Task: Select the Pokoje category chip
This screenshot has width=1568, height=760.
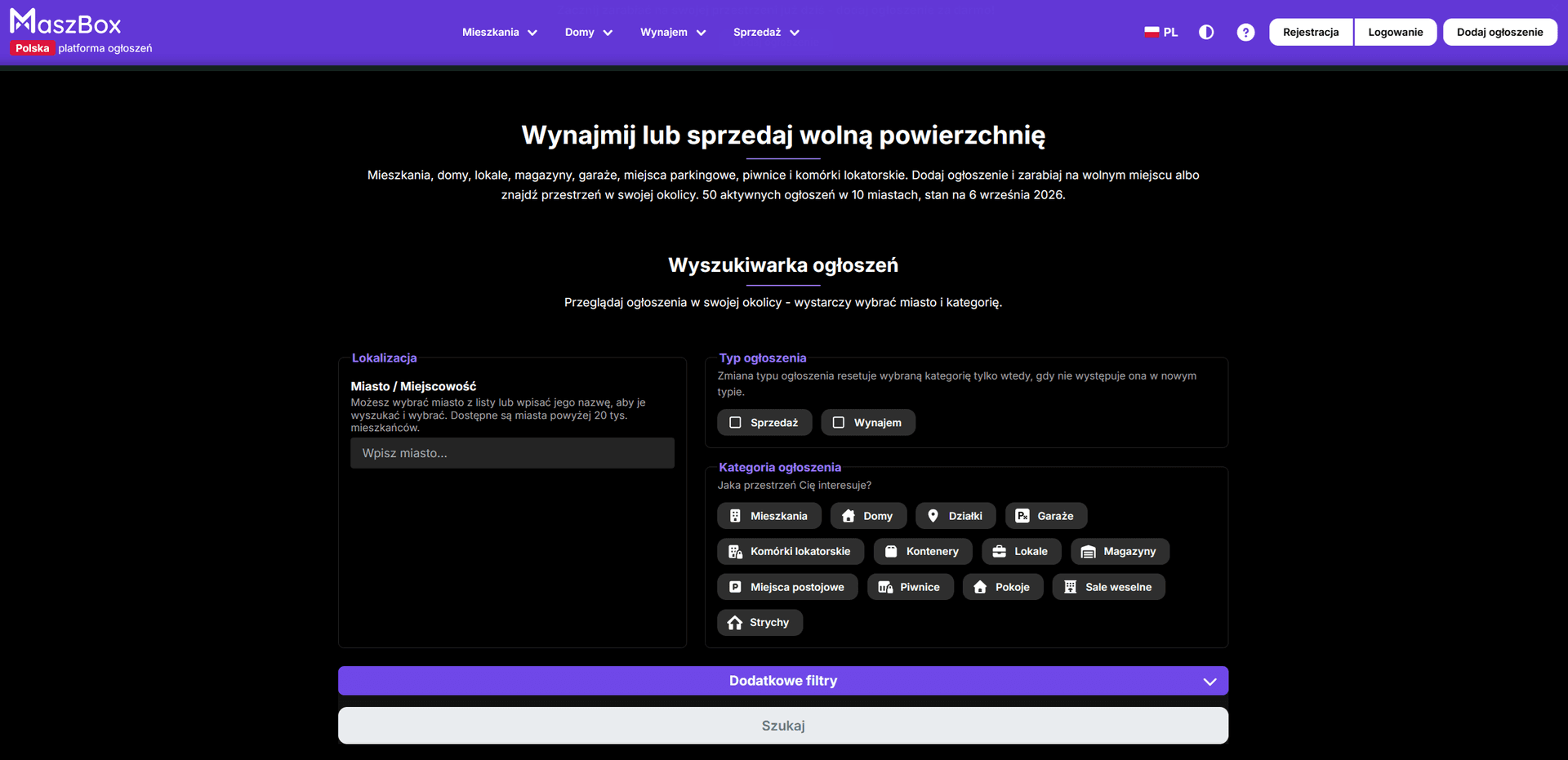Action: 1003,587
